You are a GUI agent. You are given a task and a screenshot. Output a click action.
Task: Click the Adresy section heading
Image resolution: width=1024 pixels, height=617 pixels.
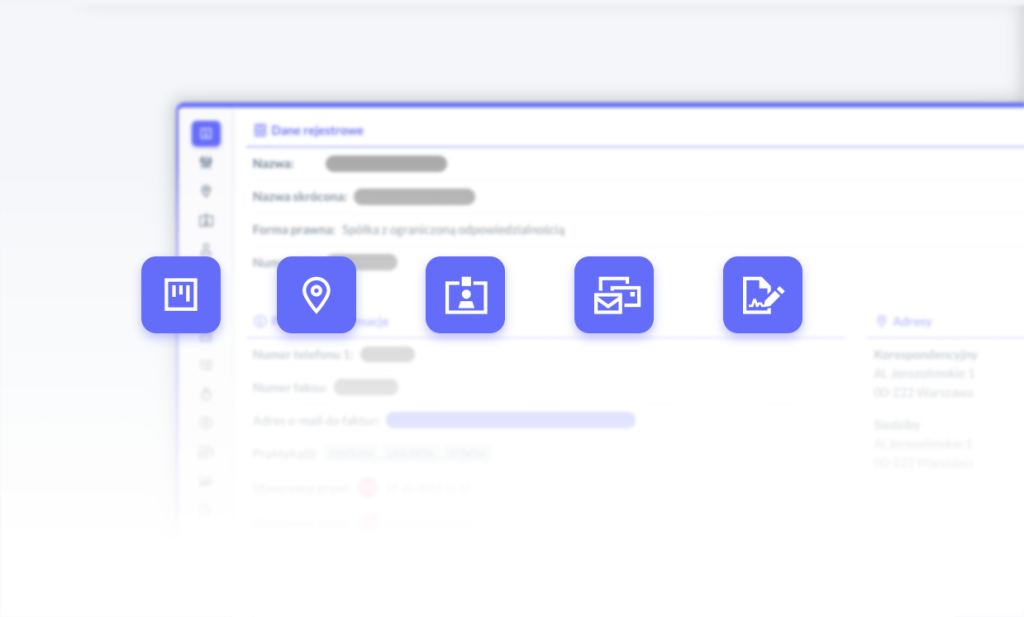pyautogui.click(x=912, y=321)
